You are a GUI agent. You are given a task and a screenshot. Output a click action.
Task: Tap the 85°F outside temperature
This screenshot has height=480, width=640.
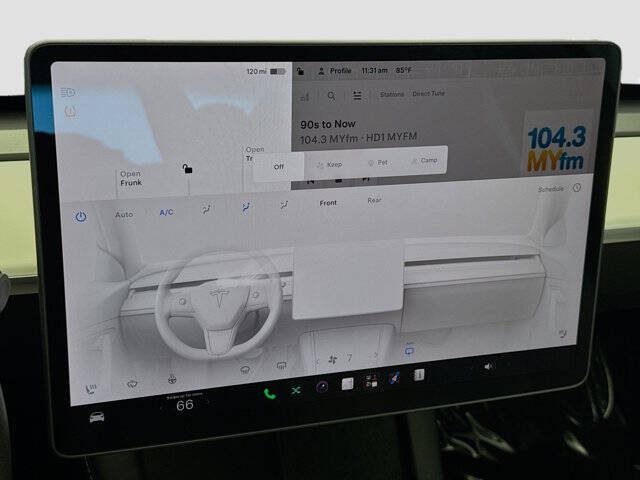click(x=403, y=70)
